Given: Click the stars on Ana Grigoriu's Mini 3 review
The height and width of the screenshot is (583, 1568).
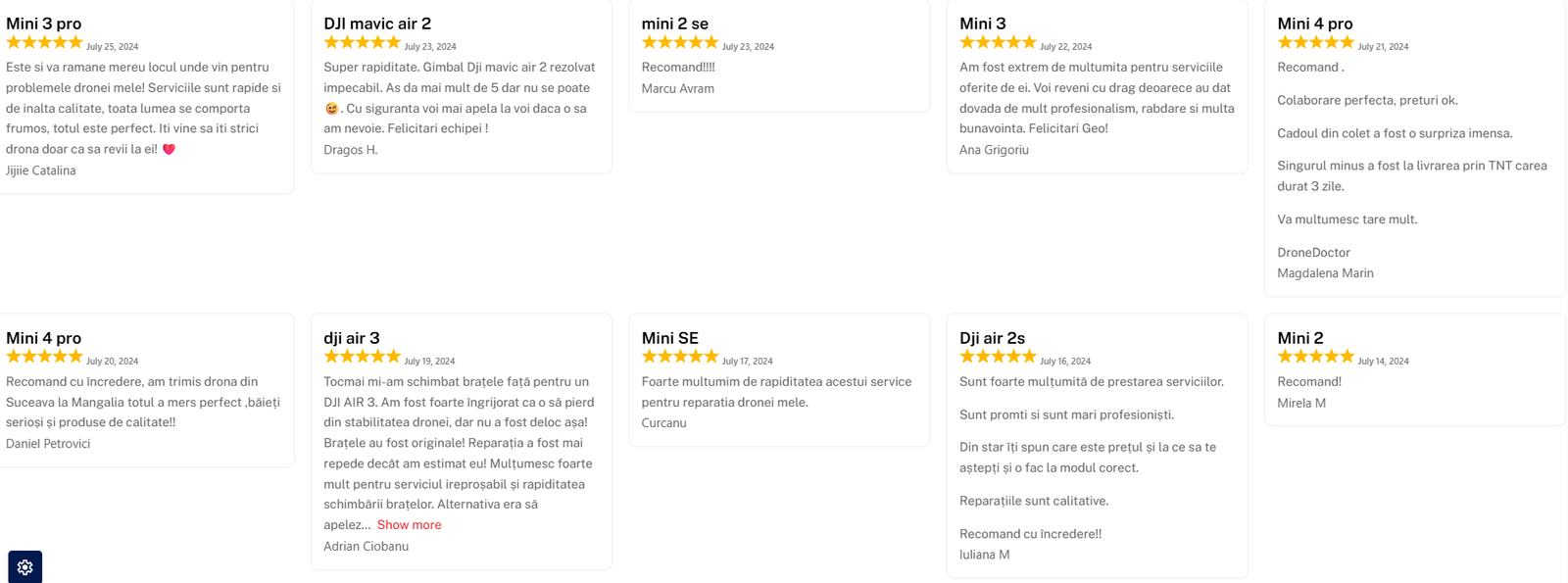Looking at the screenshot, I should click(x=998, y=42).
